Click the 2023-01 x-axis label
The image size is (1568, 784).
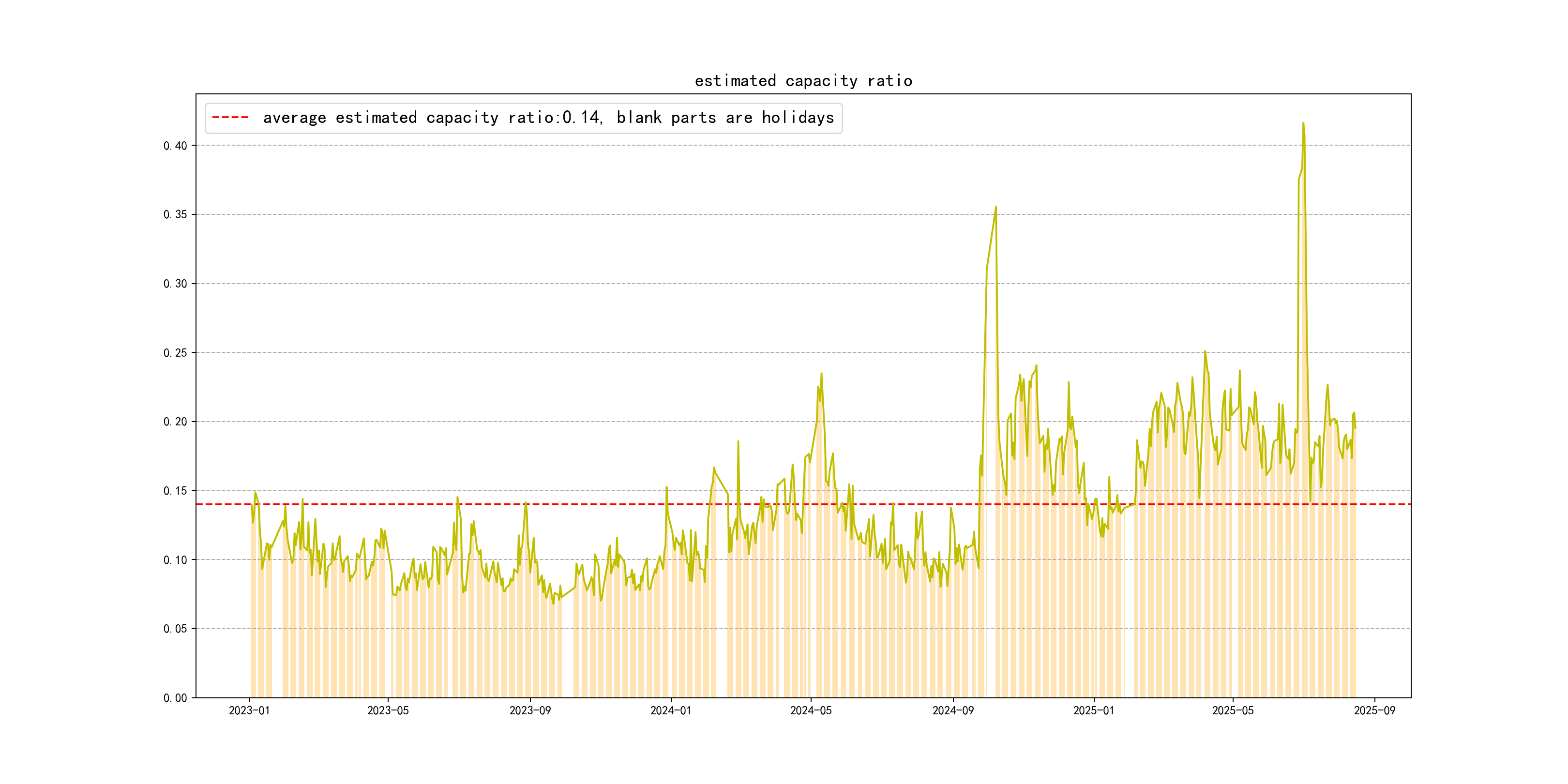coord(249,710)
